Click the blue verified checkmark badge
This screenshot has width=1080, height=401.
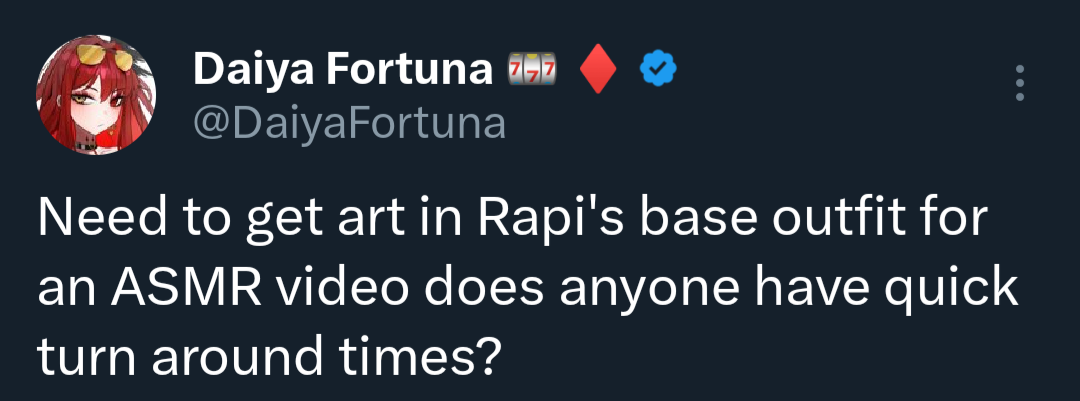tap(658, 70)
